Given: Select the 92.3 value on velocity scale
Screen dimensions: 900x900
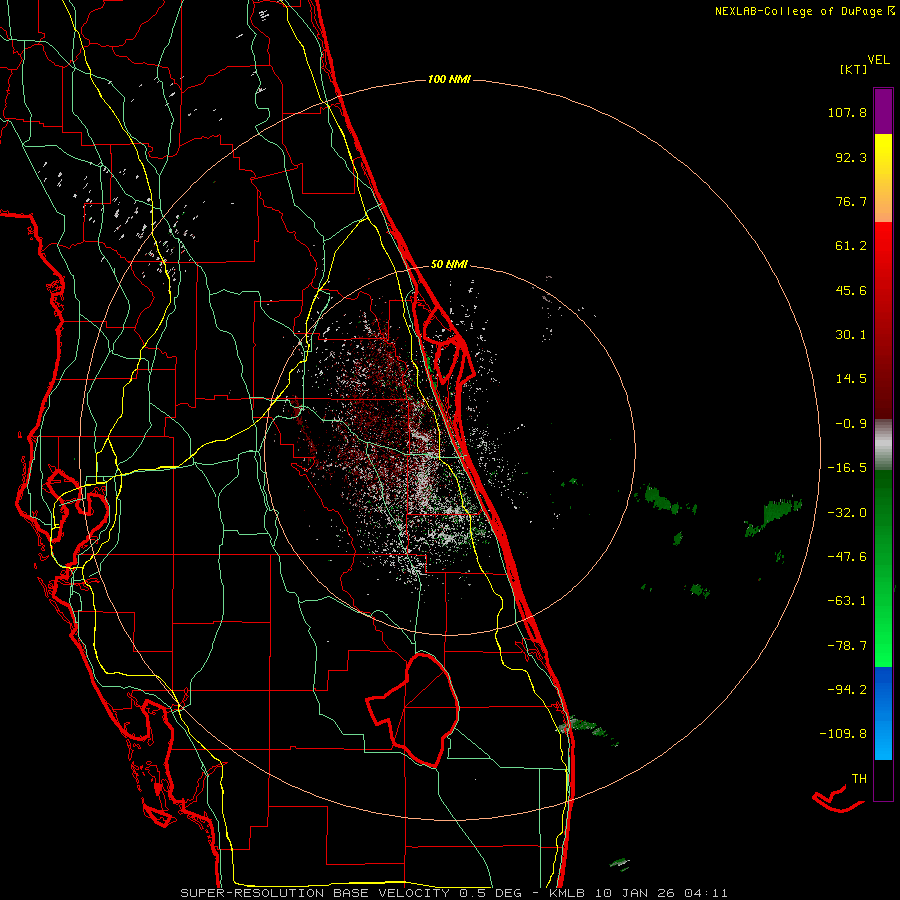Looking at the screenshot, I should [x=851, y=157].
